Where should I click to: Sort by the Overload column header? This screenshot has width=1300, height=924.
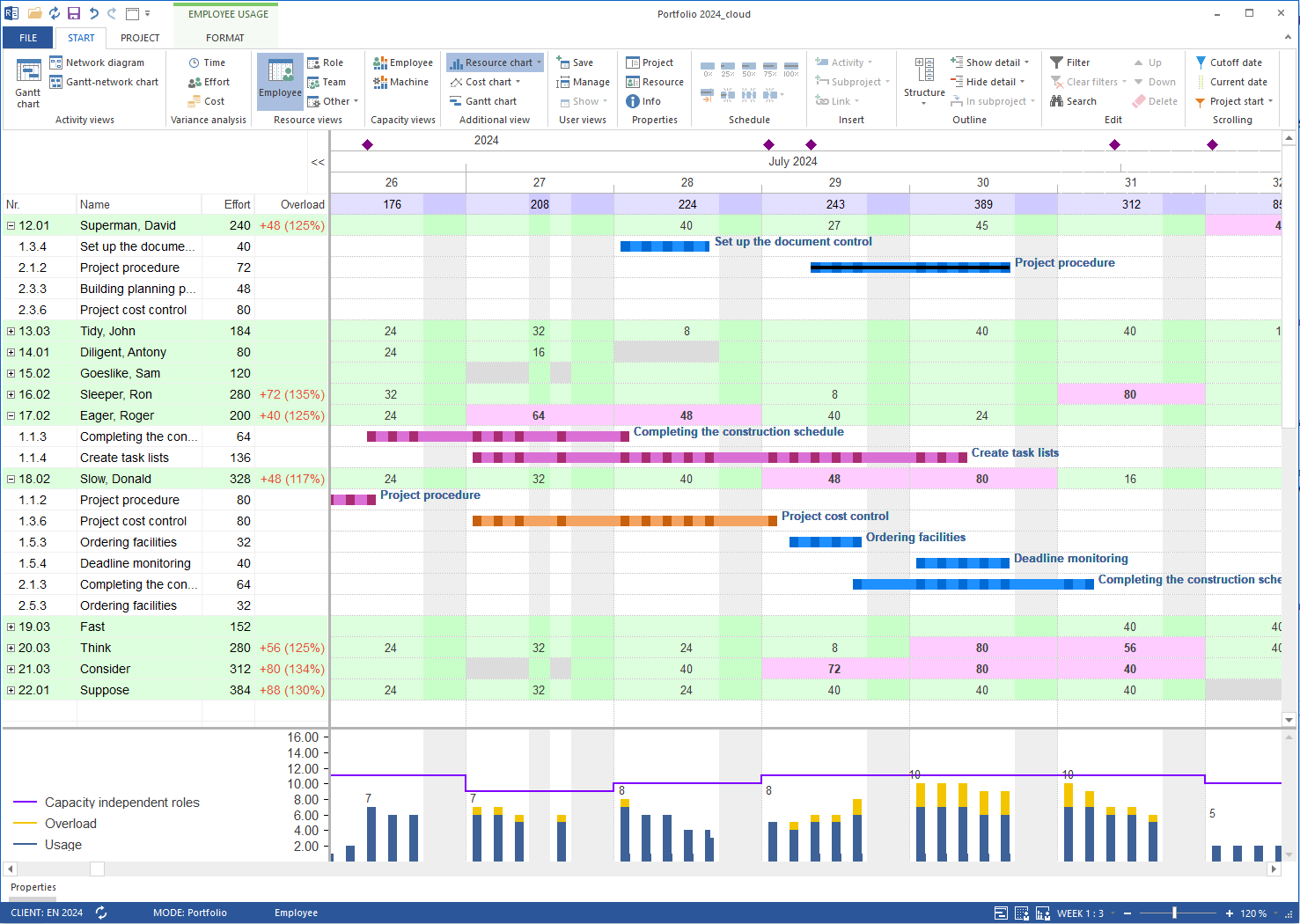291,204
